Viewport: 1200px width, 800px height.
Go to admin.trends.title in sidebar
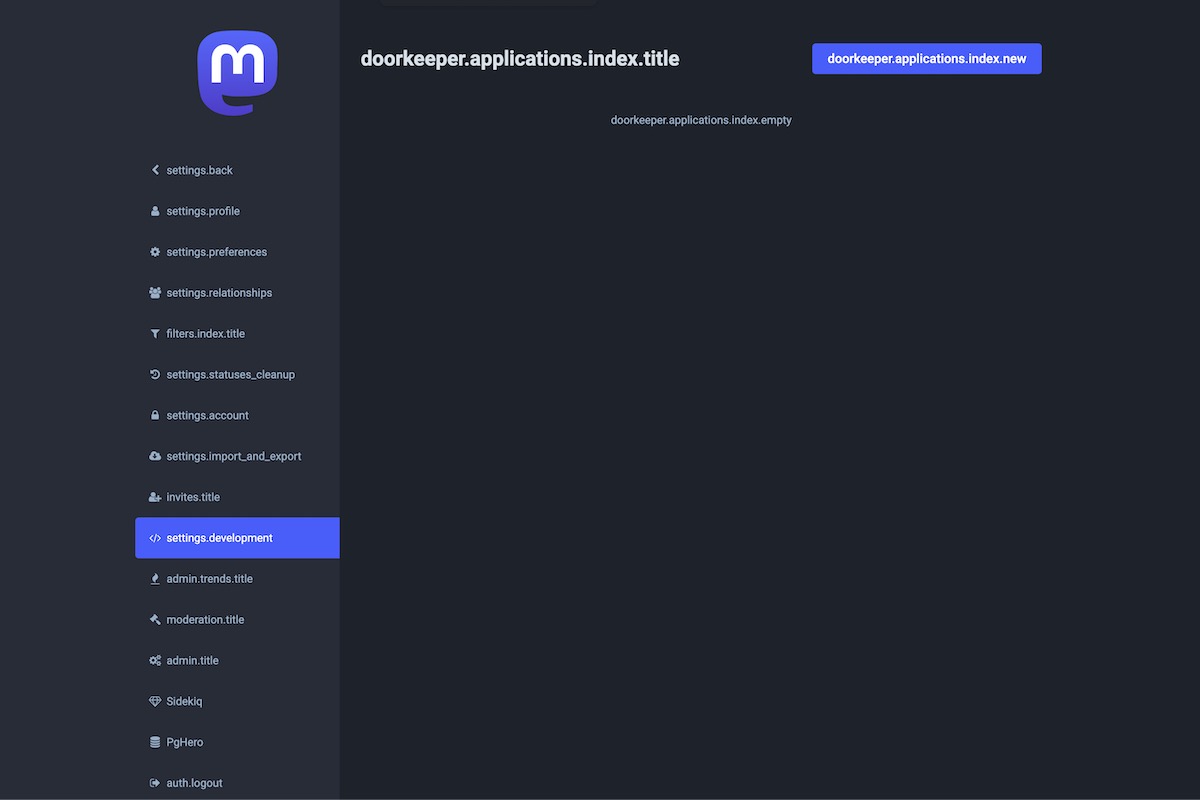click(x=209, y=579)
